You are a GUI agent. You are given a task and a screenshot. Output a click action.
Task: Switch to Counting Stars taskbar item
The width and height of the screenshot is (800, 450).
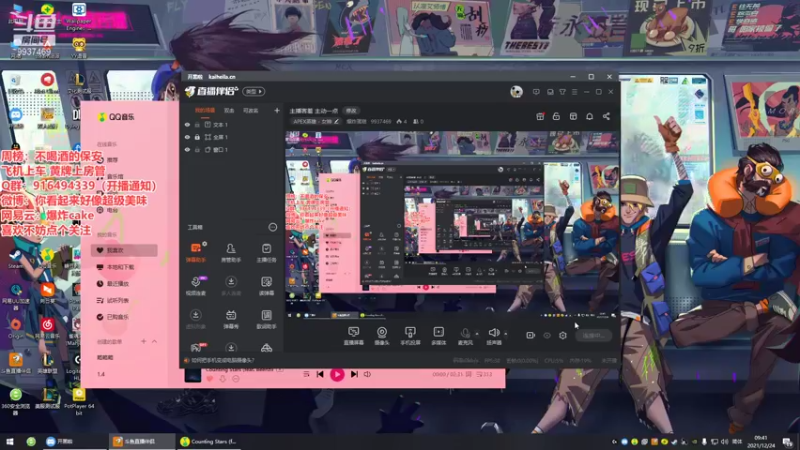point(208,441)
